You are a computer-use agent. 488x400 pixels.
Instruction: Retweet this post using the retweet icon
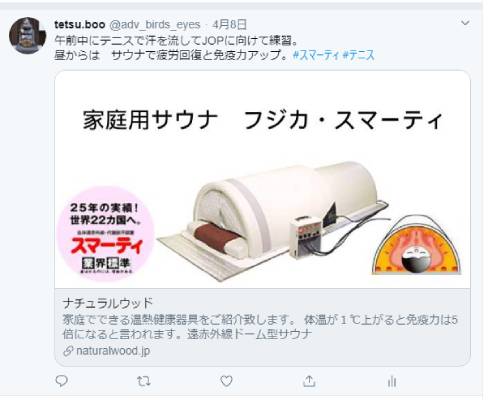[144, 381]
